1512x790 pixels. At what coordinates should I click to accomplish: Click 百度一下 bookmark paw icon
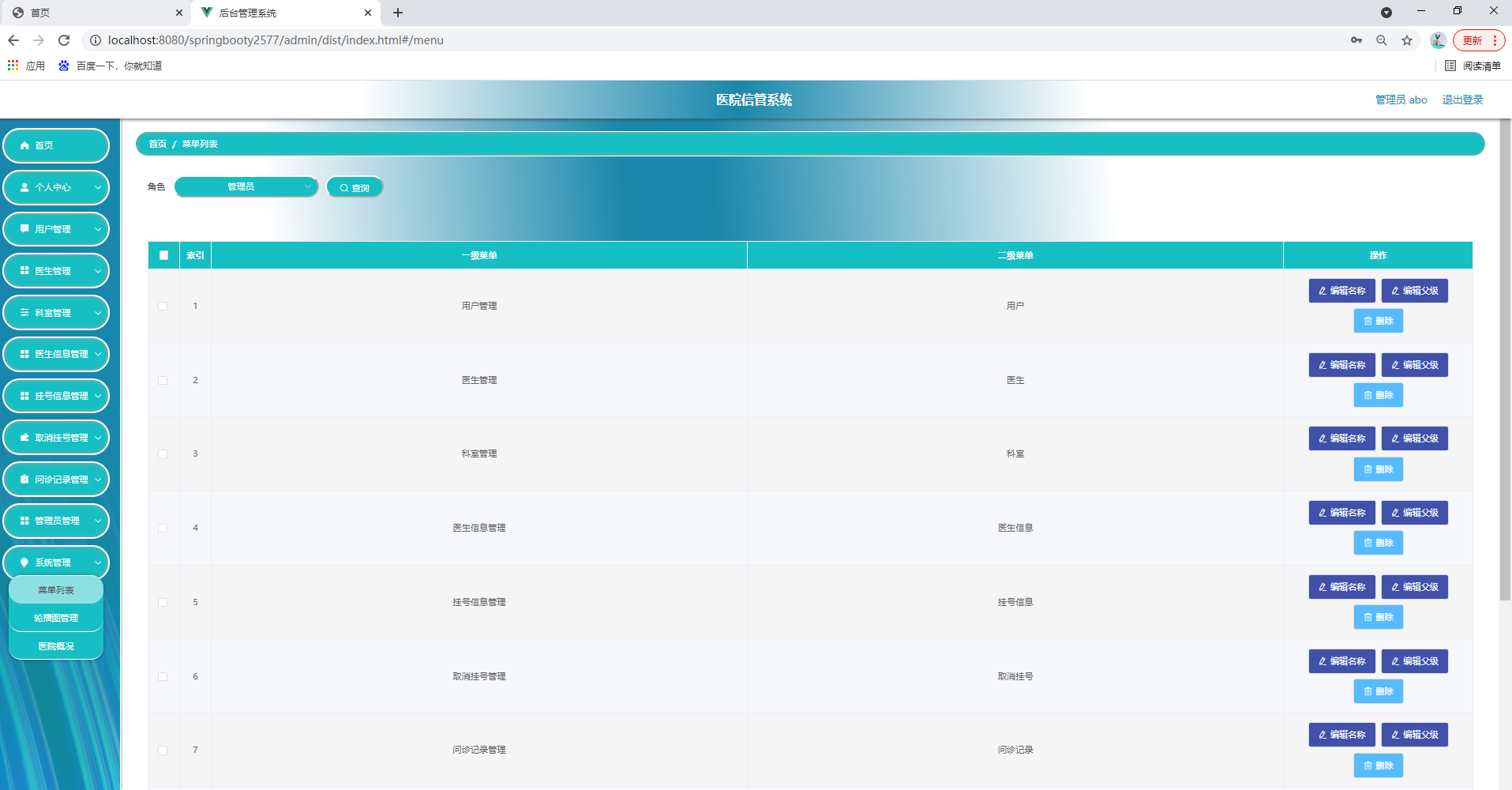point(64,66)
